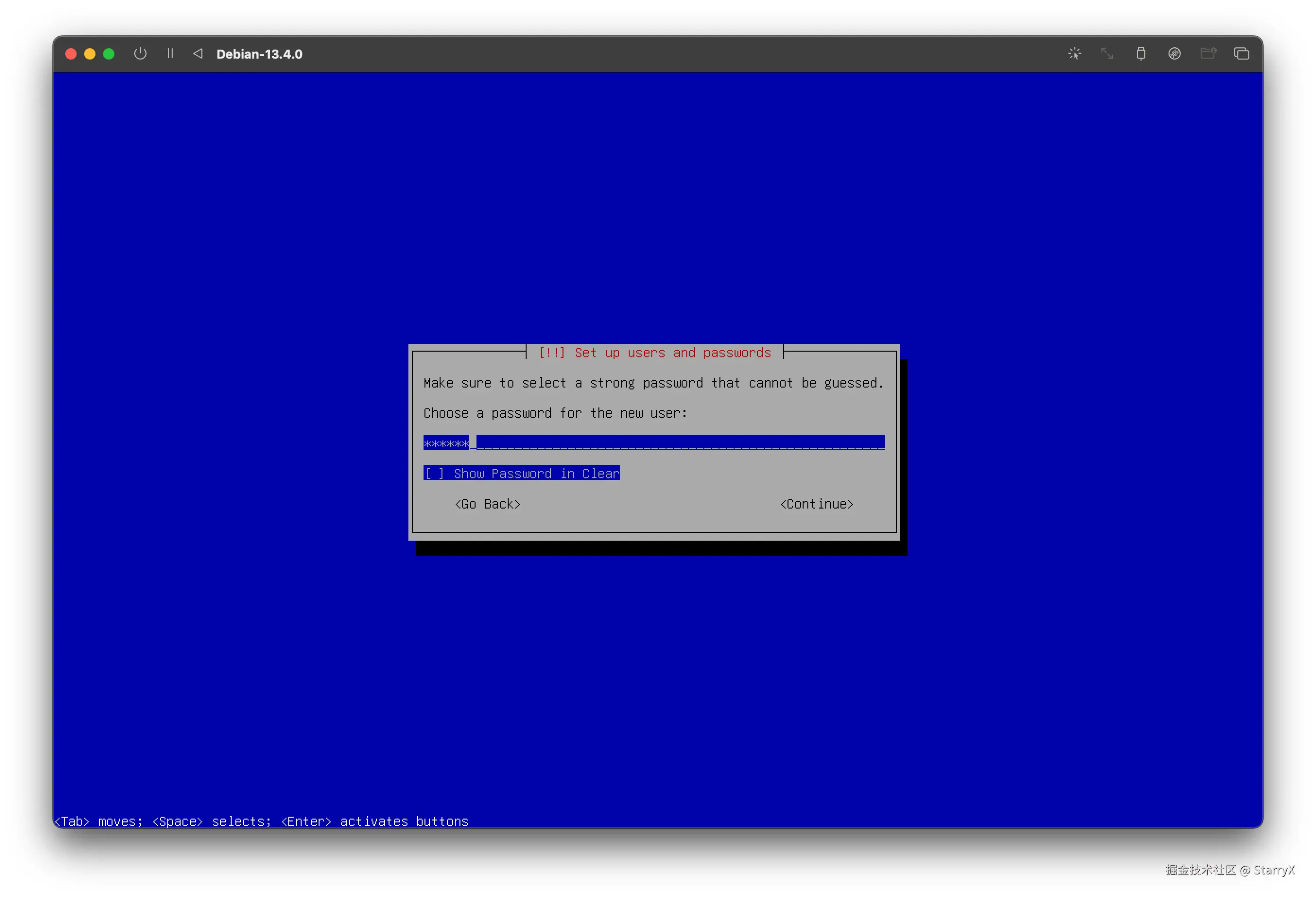
Task: Click the Debian-13.4.0 window title
Action: click(x=260, y=54)
